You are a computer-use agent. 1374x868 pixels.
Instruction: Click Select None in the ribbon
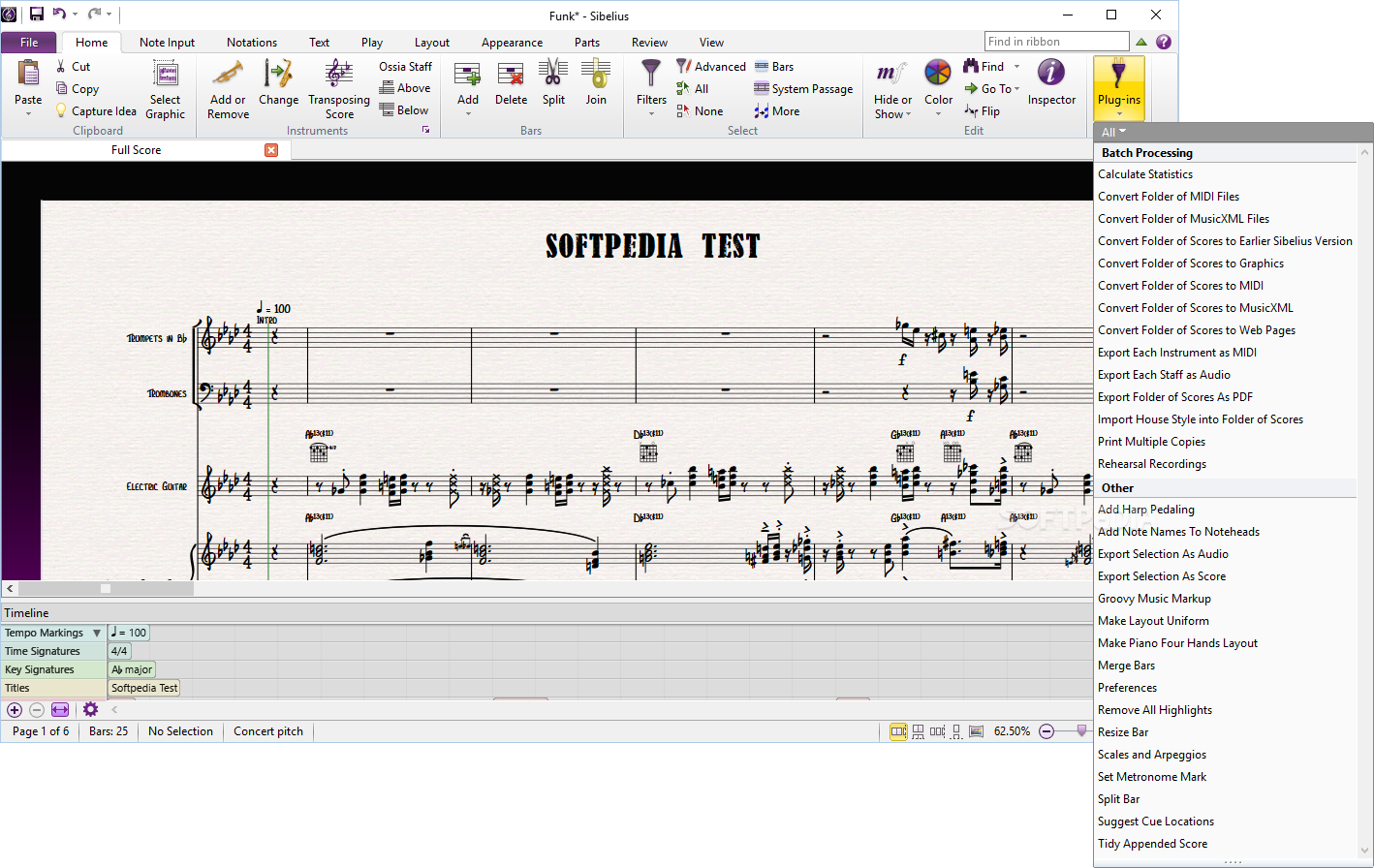pyautogui.click(x=700, y=110)
